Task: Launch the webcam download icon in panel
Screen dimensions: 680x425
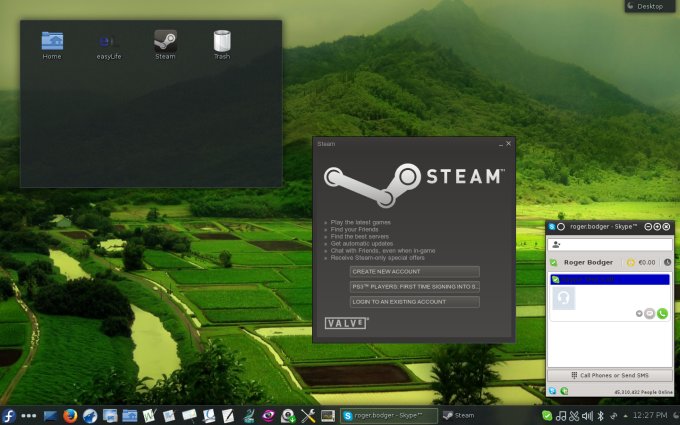Action: 288,416
